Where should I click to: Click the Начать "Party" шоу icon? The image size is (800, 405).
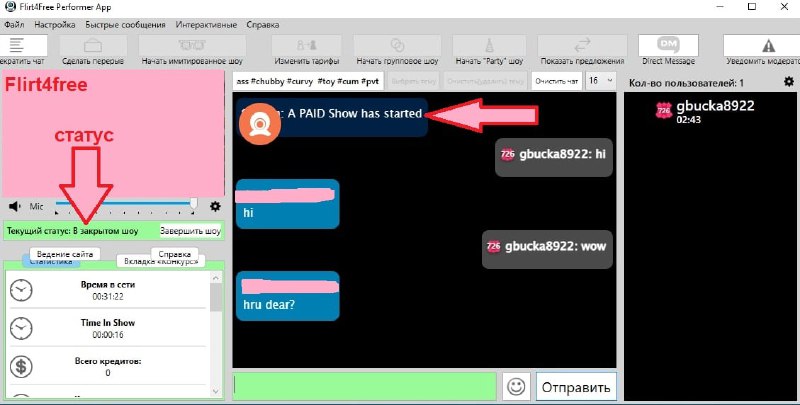(489, 45)
